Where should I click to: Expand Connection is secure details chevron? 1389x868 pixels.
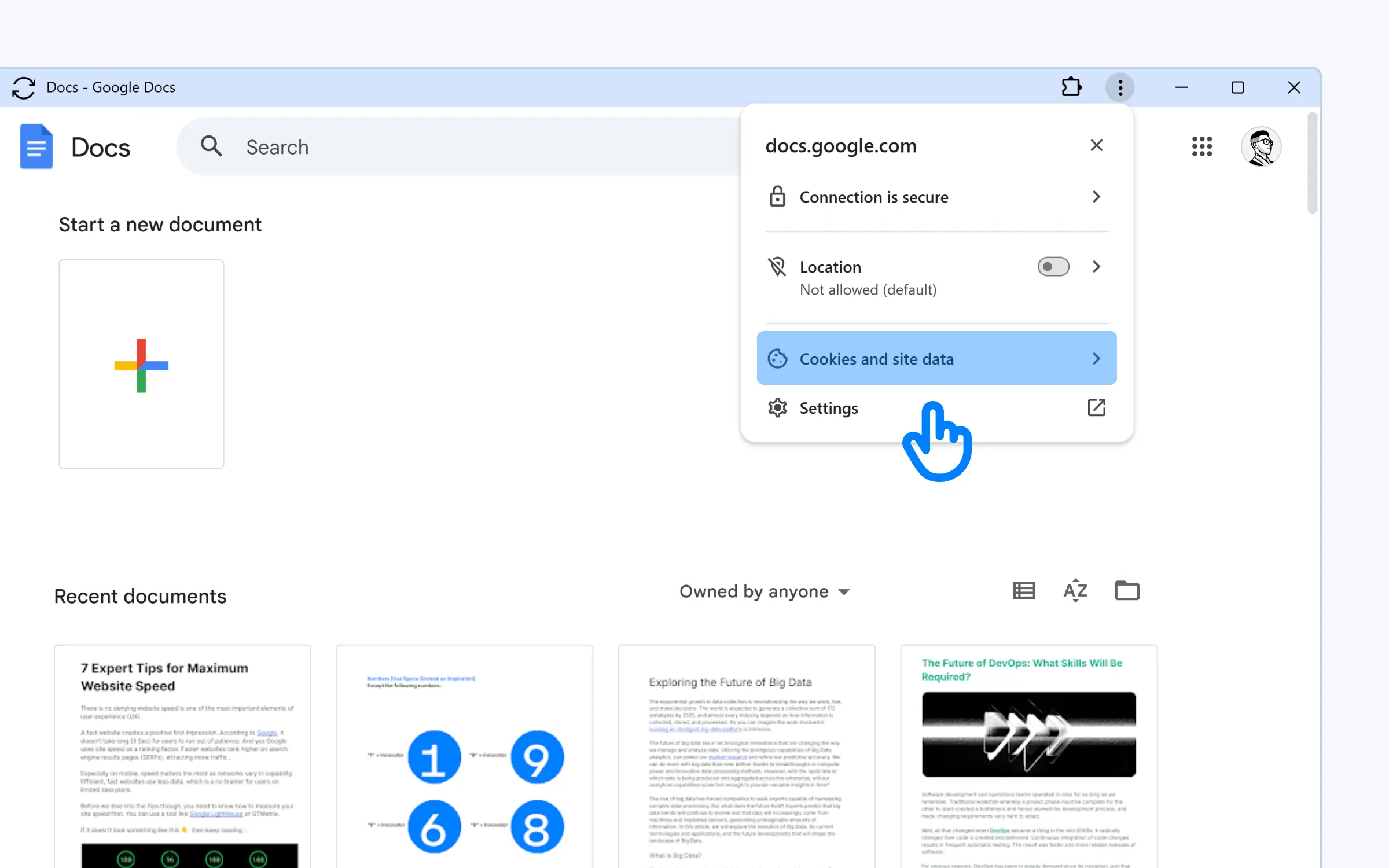coord(1096,197)
